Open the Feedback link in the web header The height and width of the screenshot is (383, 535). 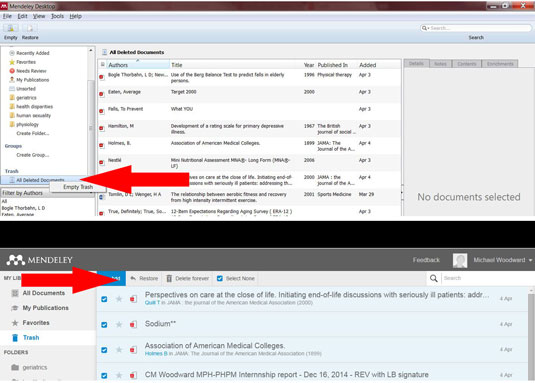click(426, 260)
